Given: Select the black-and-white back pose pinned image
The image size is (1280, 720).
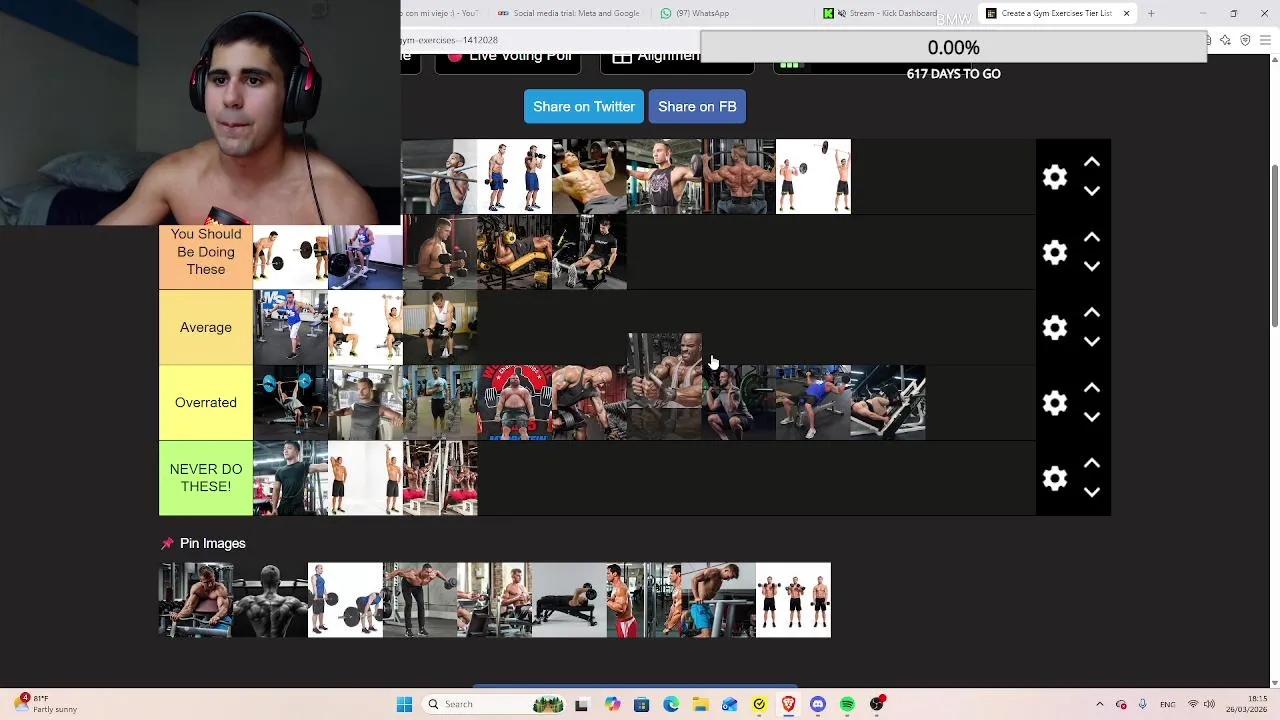Looking at the screenshot, I should point(270,600).
